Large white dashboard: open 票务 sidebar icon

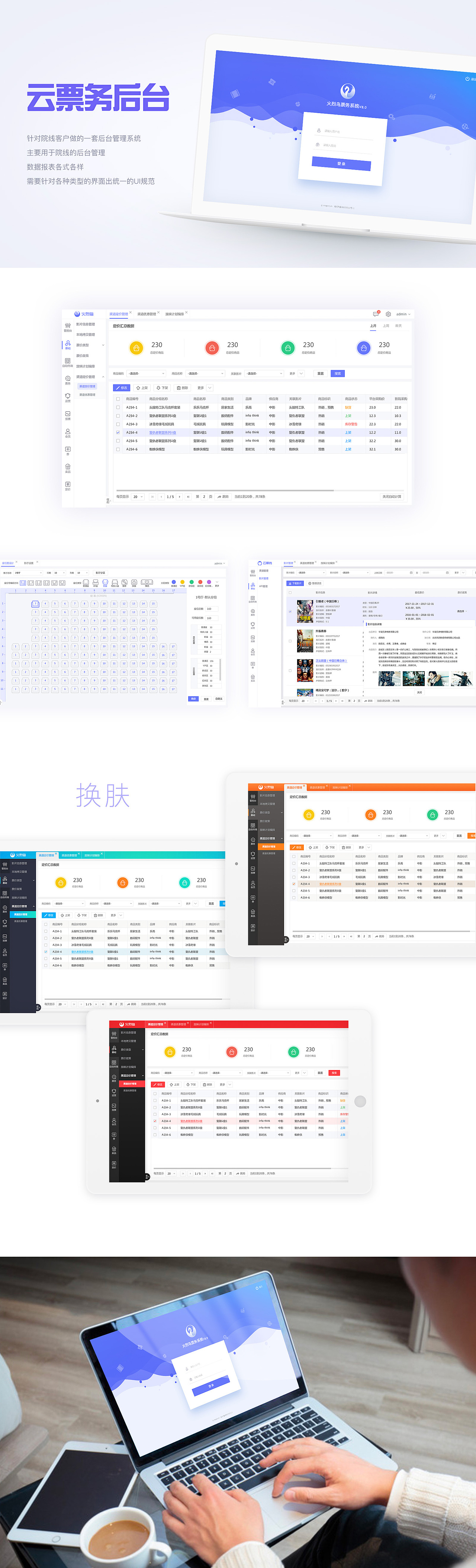coord(68,380)
